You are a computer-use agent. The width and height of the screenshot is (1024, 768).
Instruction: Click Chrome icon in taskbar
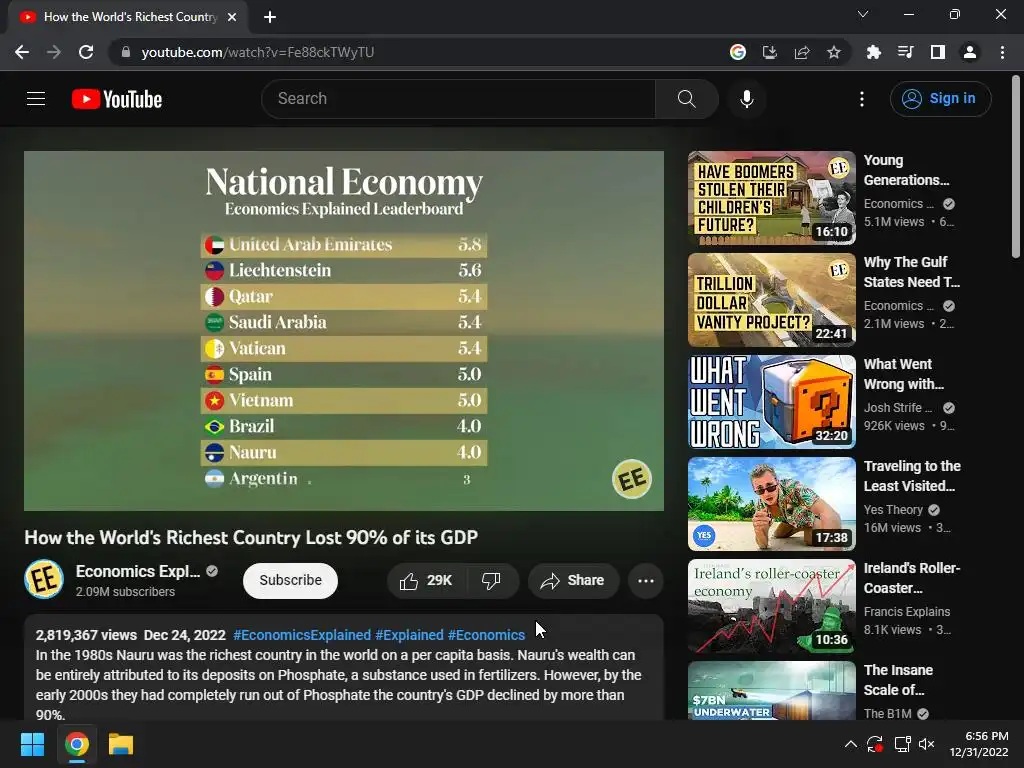click(x=76, y=744)
